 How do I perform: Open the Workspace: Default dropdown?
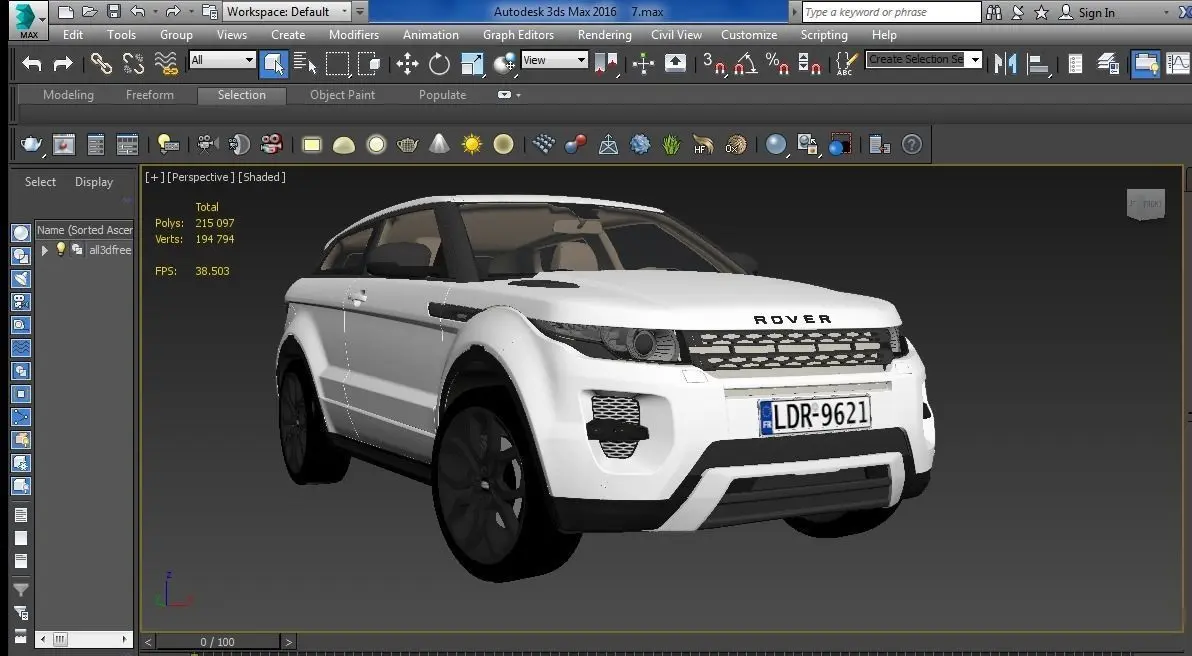tap(286, 12)
